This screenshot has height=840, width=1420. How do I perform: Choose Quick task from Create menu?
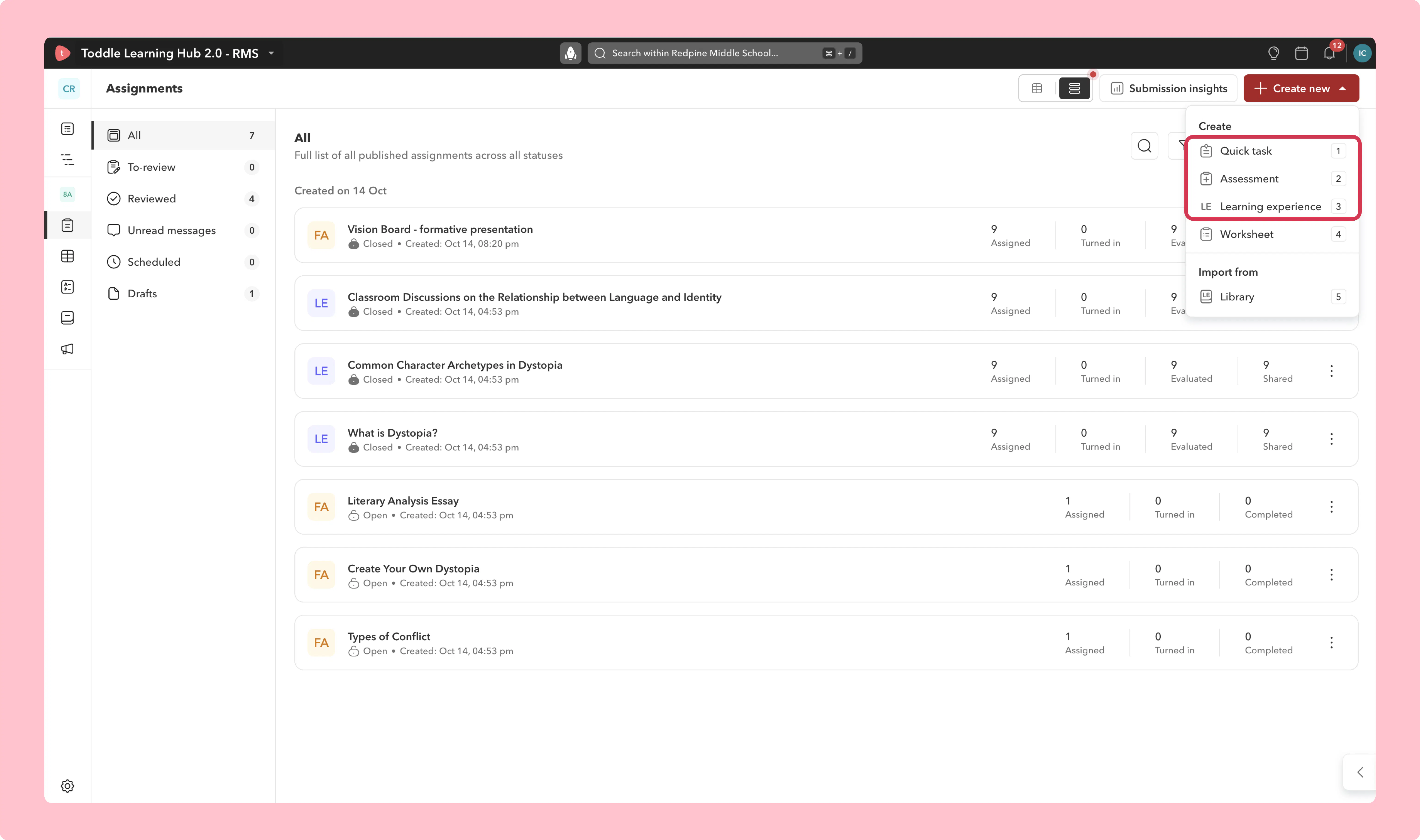(x=1272, y=151)
